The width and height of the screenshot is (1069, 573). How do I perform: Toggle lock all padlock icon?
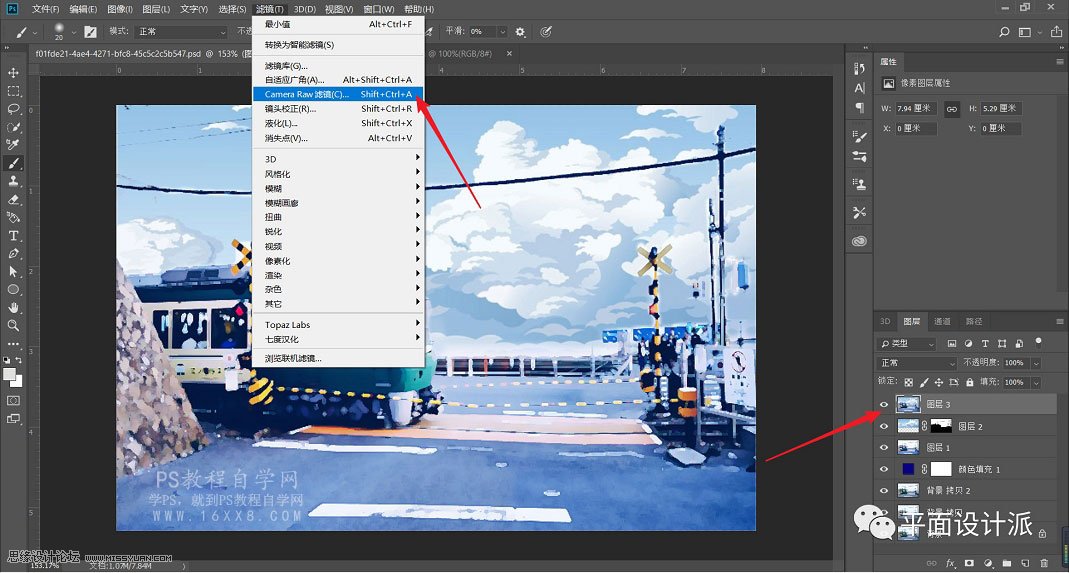pos(969,382)
